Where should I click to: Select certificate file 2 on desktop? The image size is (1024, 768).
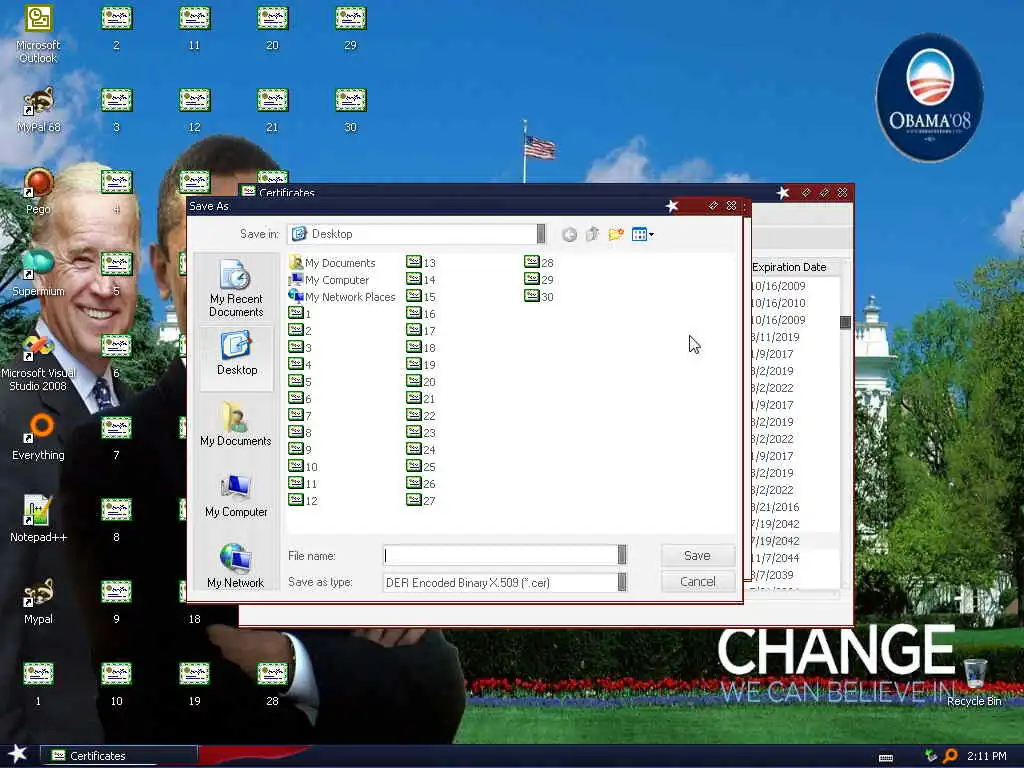coord(116,28)
